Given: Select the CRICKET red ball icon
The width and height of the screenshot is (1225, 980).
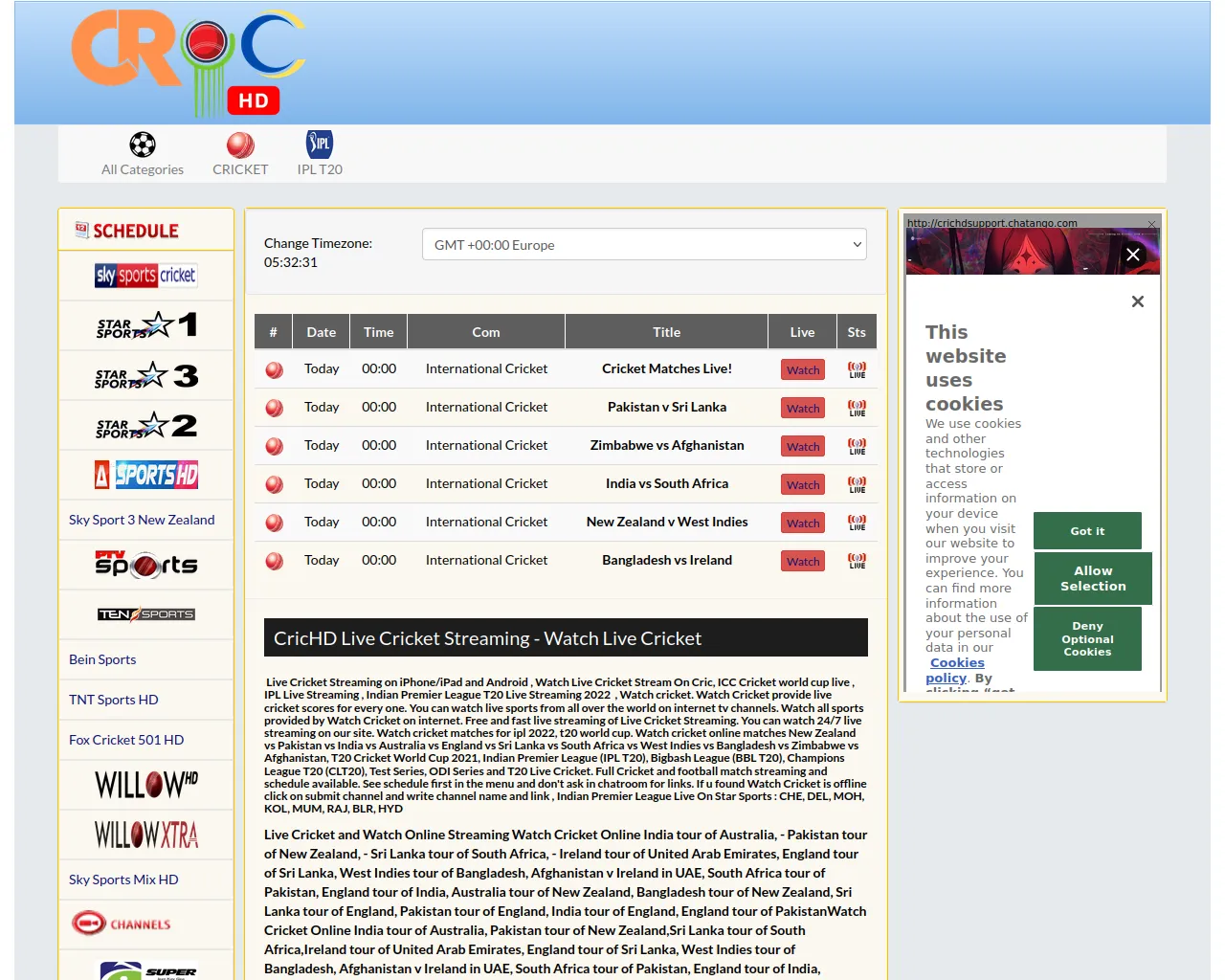Looking at the screenshot, I should tap(240, 145).
